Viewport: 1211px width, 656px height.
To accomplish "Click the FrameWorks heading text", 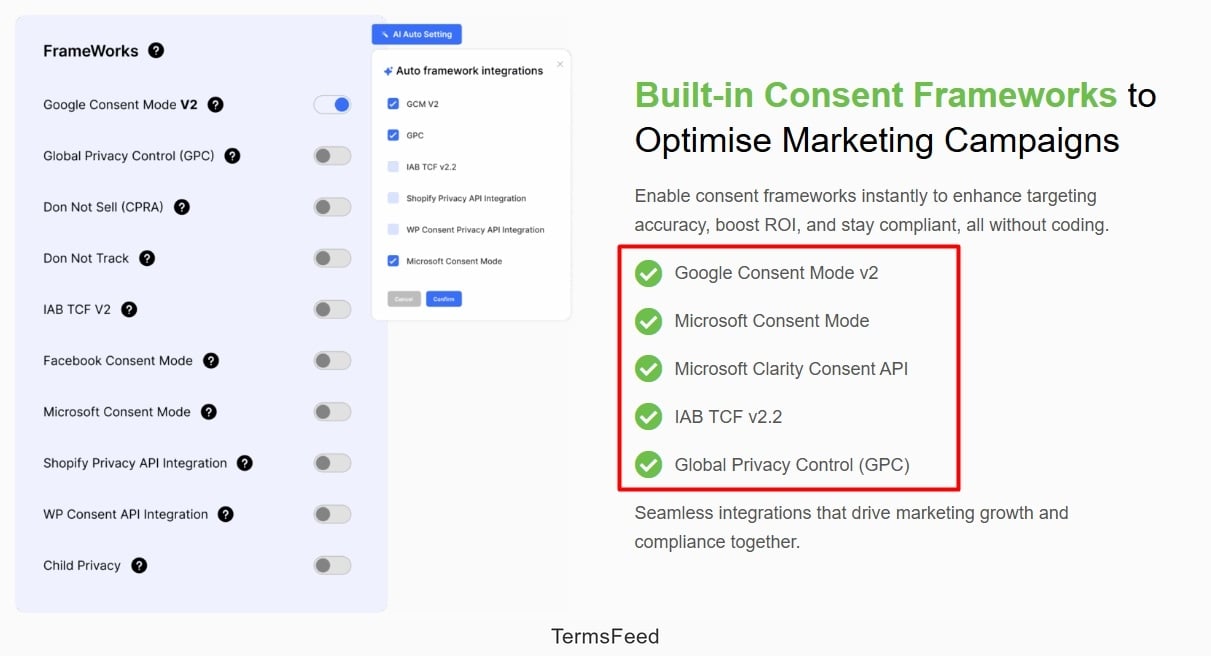I will pos(92,50).
